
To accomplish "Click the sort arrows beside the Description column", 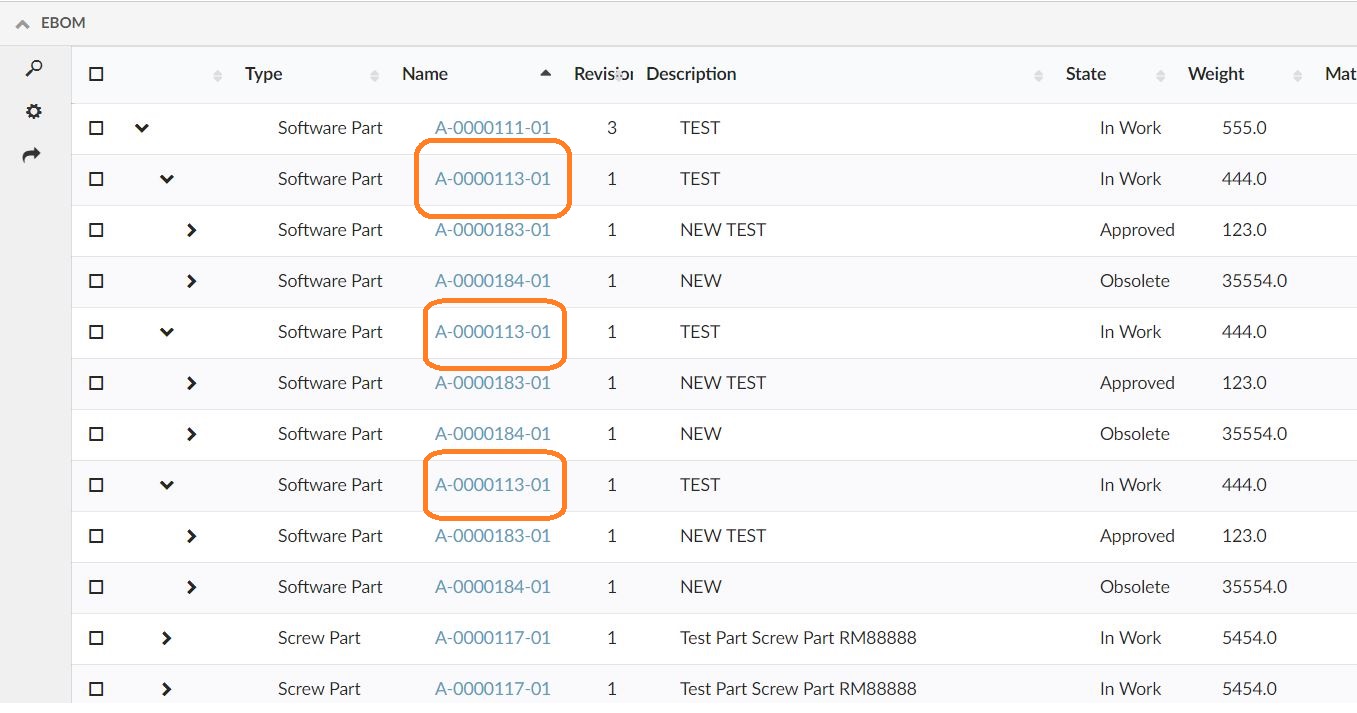I will (1039, 75).
